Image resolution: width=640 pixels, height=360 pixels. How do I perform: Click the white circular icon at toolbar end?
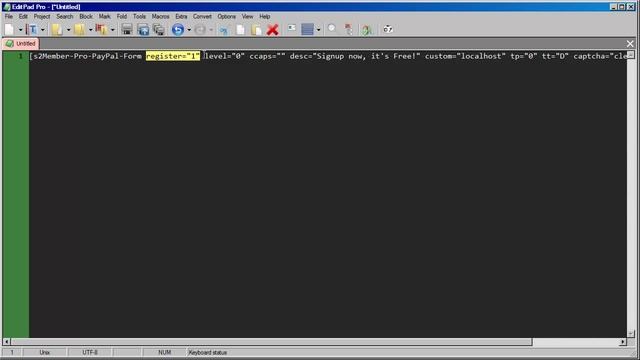[x=387, y=29]
